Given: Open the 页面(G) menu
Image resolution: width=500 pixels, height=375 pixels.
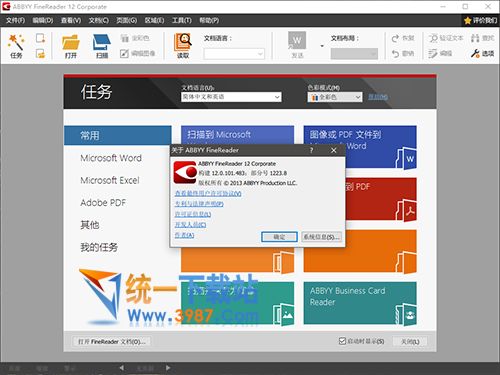Looking at the screenshot, I should click(x=127, y=20).
